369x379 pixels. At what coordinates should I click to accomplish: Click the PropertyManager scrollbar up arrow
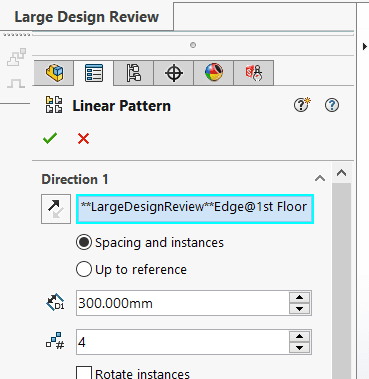click(x=342, y=173)
